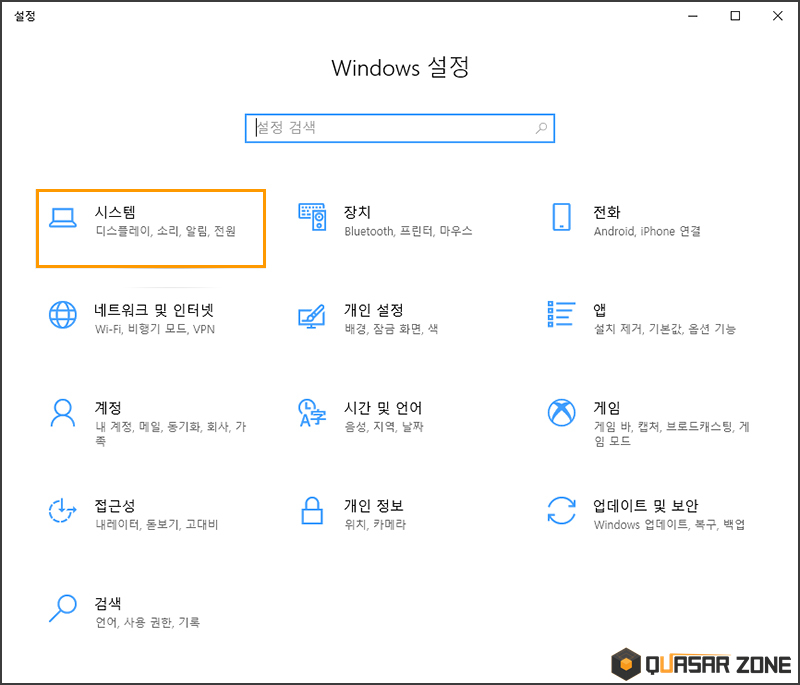Select the 네트워크 및 인터넷 title
Screen dimensions: 800x685
(x=154, y=310)
